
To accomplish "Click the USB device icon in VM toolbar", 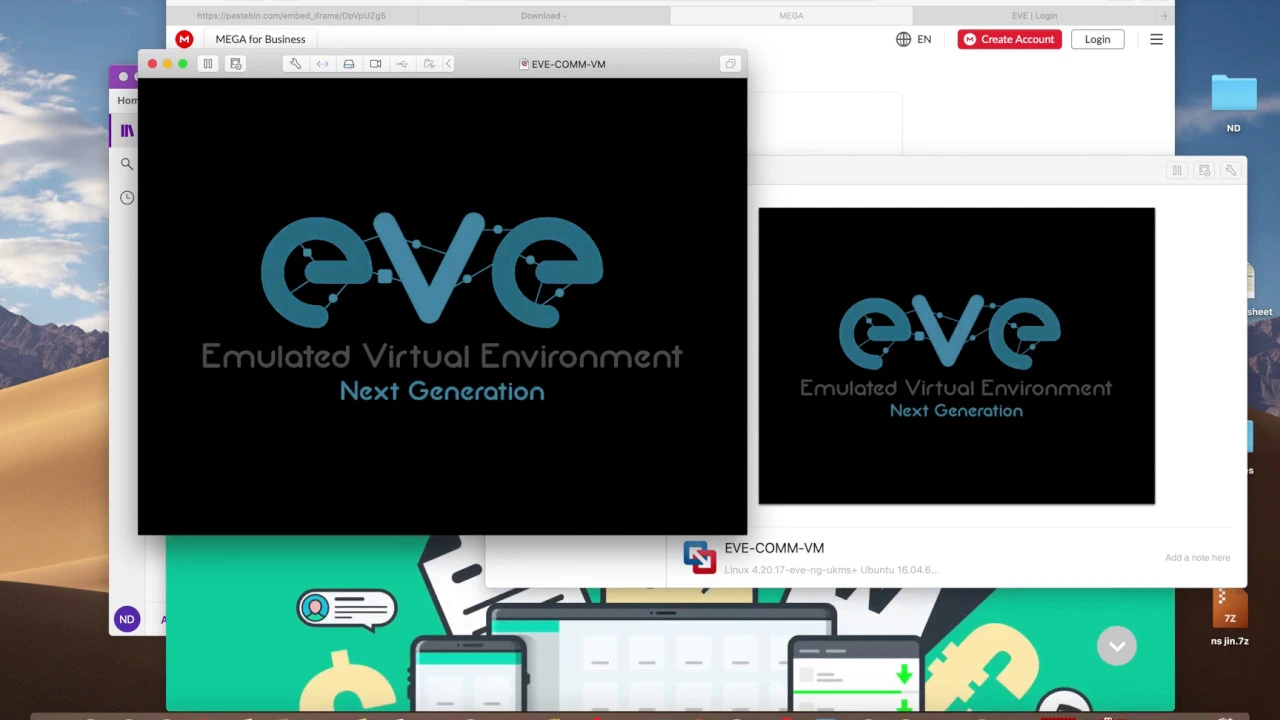I will tap(402, 64).
